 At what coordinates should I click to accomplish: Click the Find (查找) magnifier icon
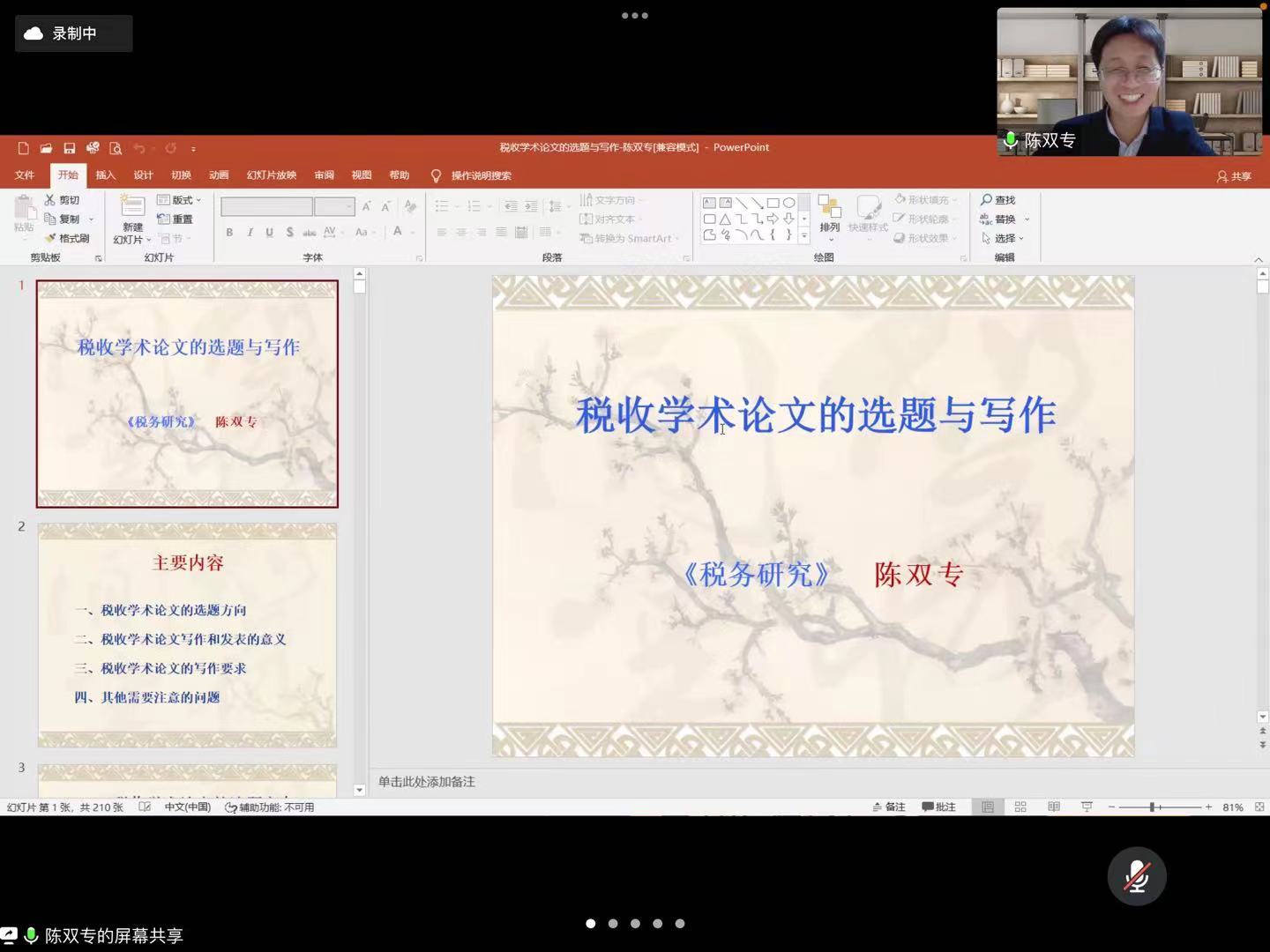pyautogui.click(x=986, y=200)
